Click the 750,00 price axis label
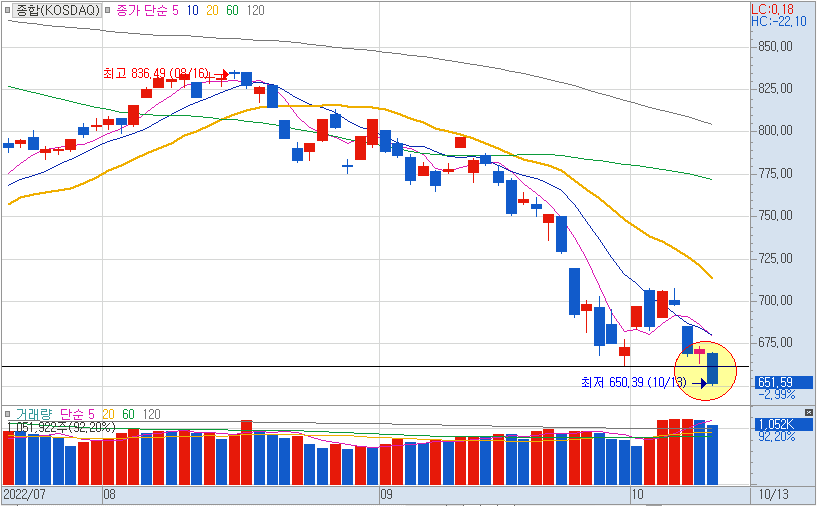Viewport: 817px width, 506px height. click(x=775, y=216)
